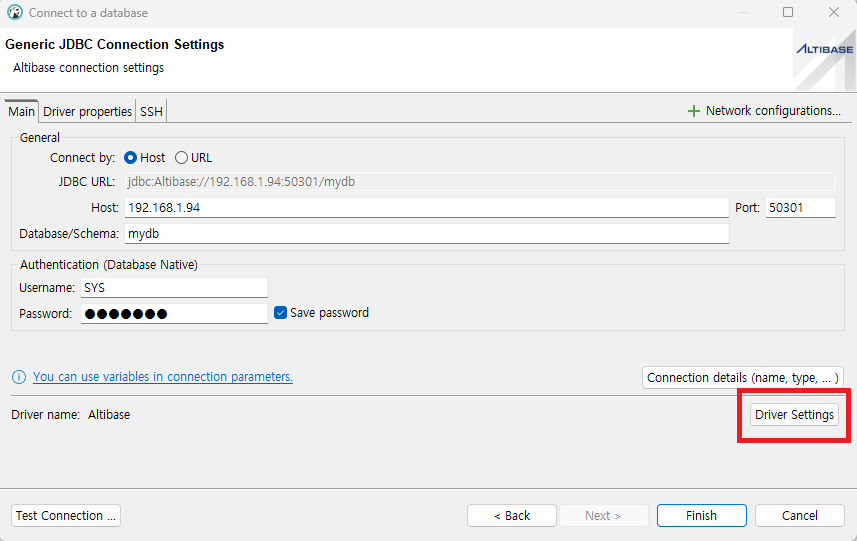Click the Test Connection button
Image resolution: width=857 pixels, height=541 pixels.
coord(66,516)
